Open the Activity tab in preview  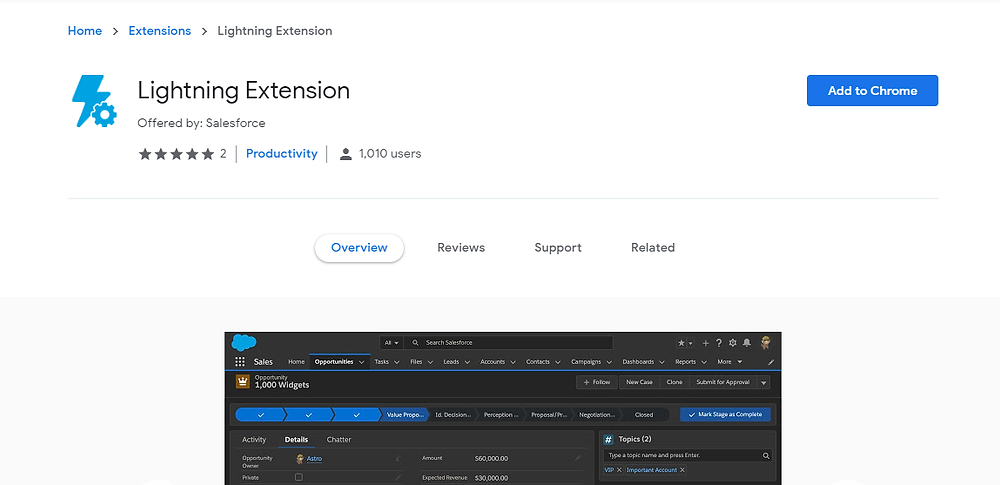[x=254, y=439]
